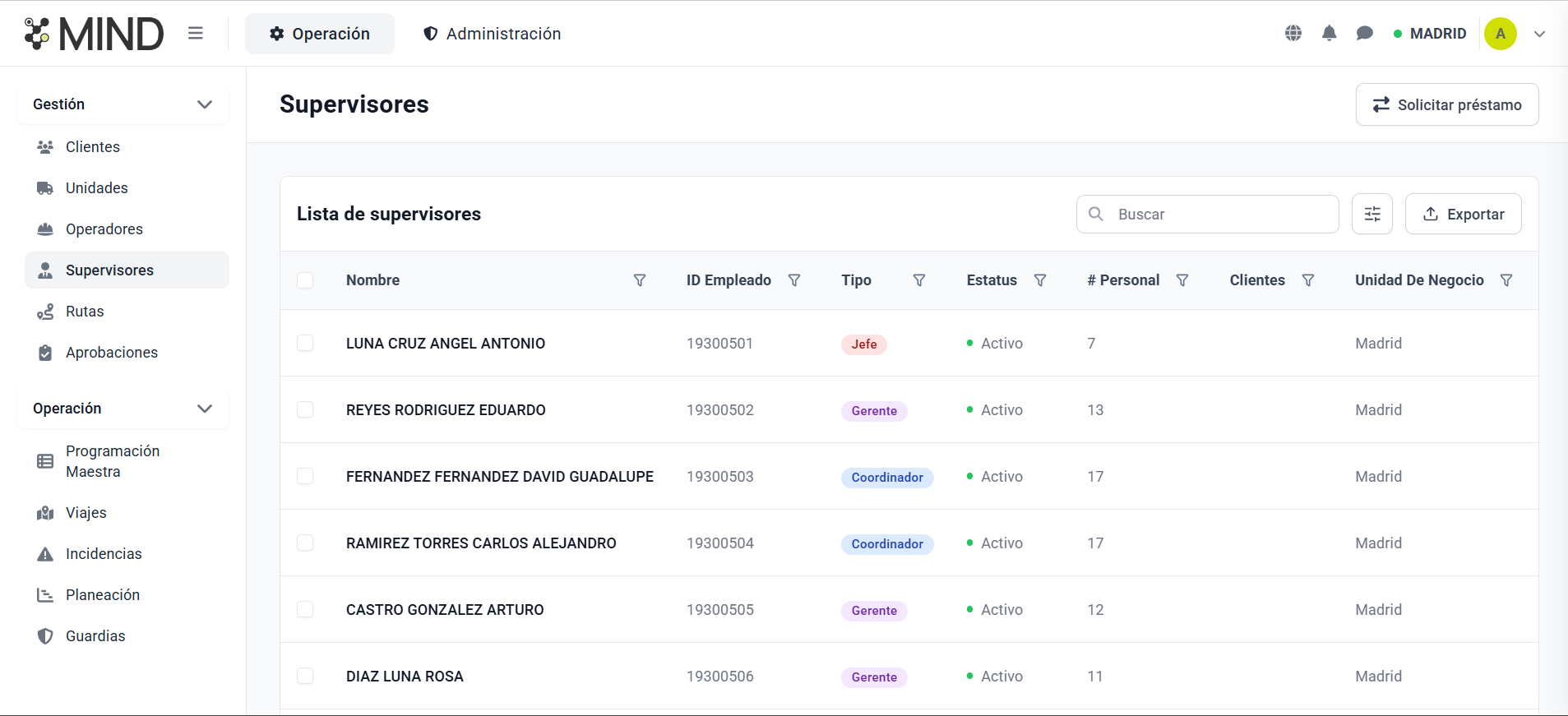Open Rutas in the sidebar

[127, 312]
